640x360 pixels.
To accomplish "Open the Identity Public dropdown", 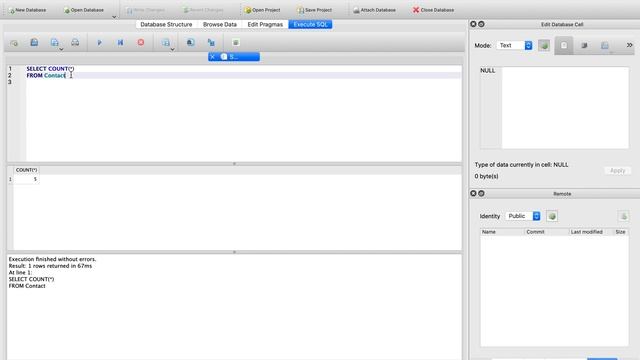I will (523, 216).
